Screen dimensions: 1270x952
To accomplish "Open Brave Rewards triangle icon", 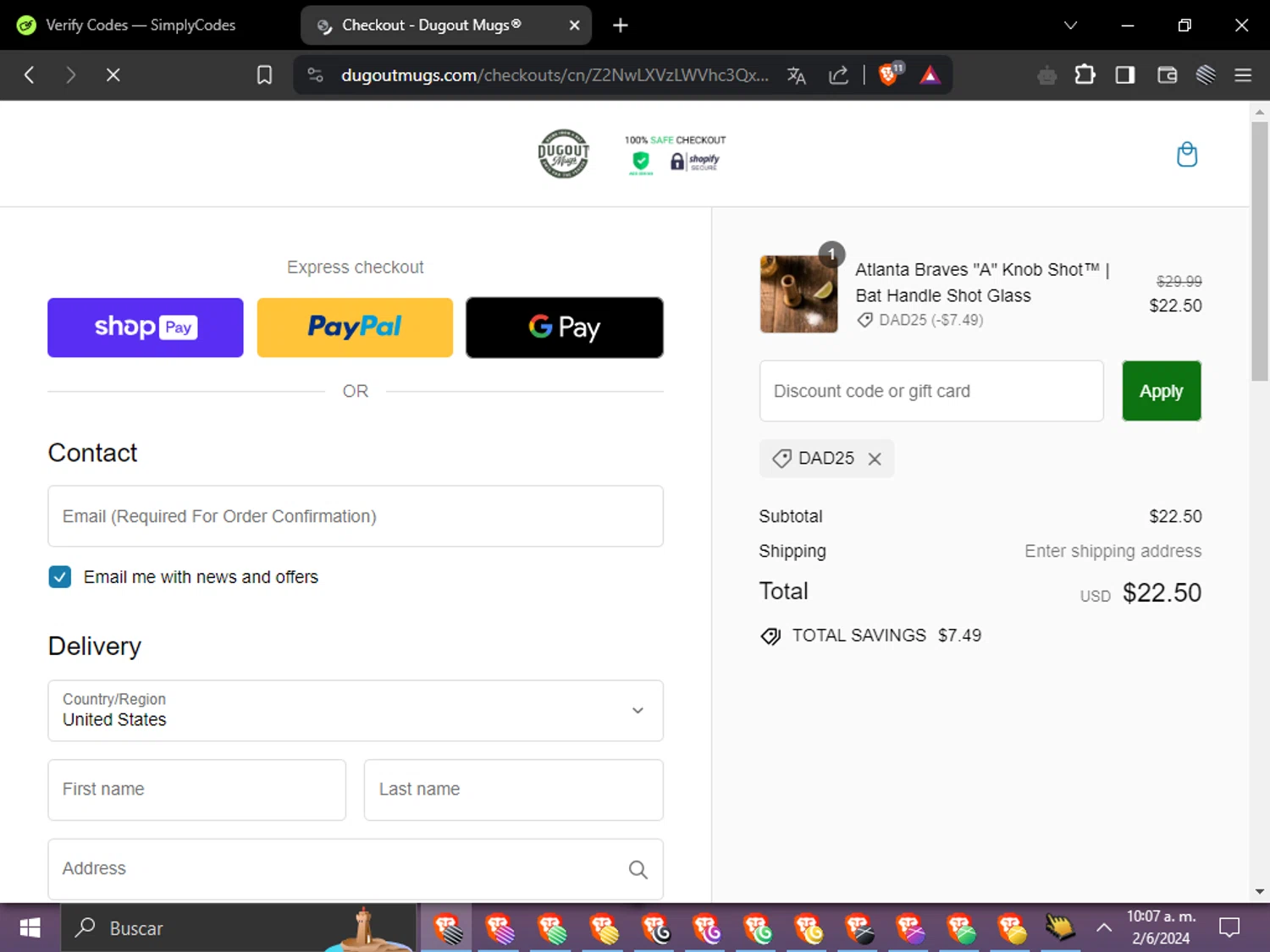I will click(930, 75).
